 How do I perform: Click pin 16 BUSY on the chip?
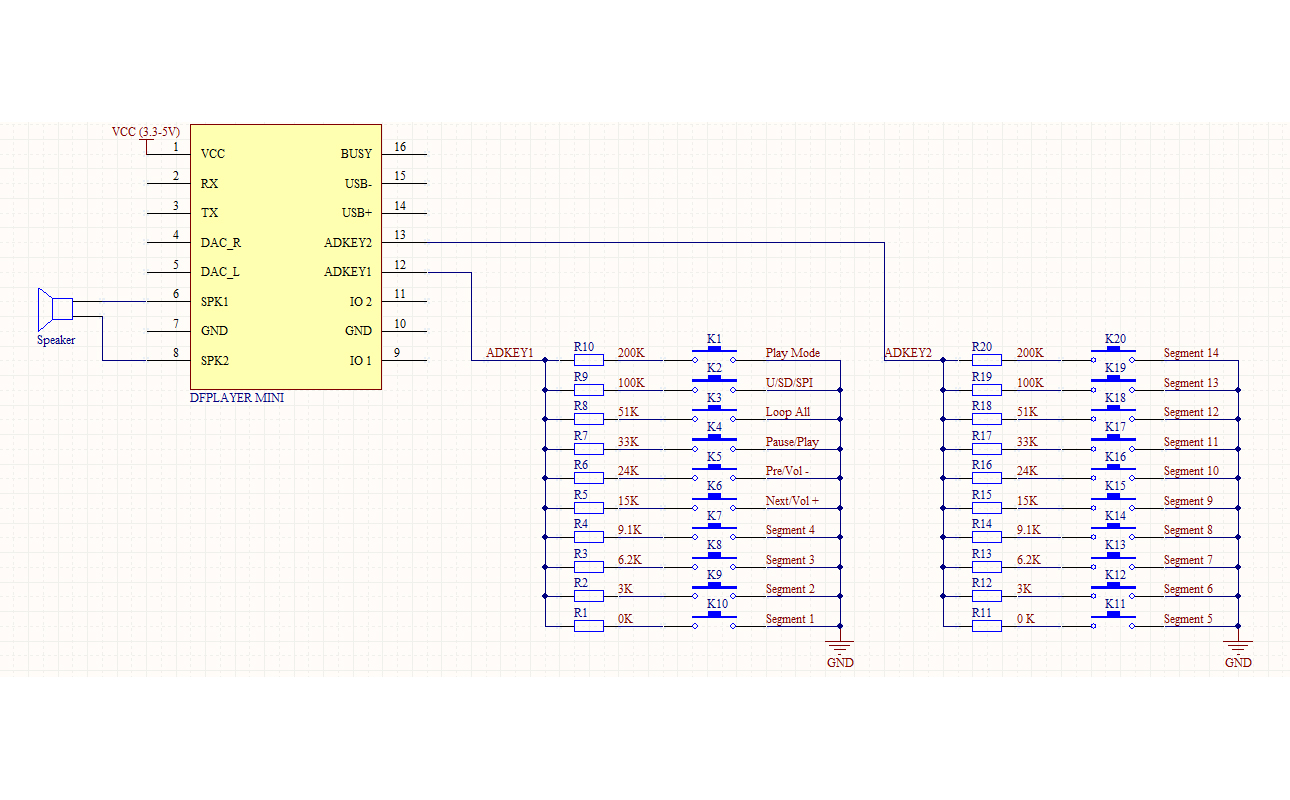(400, 154)
